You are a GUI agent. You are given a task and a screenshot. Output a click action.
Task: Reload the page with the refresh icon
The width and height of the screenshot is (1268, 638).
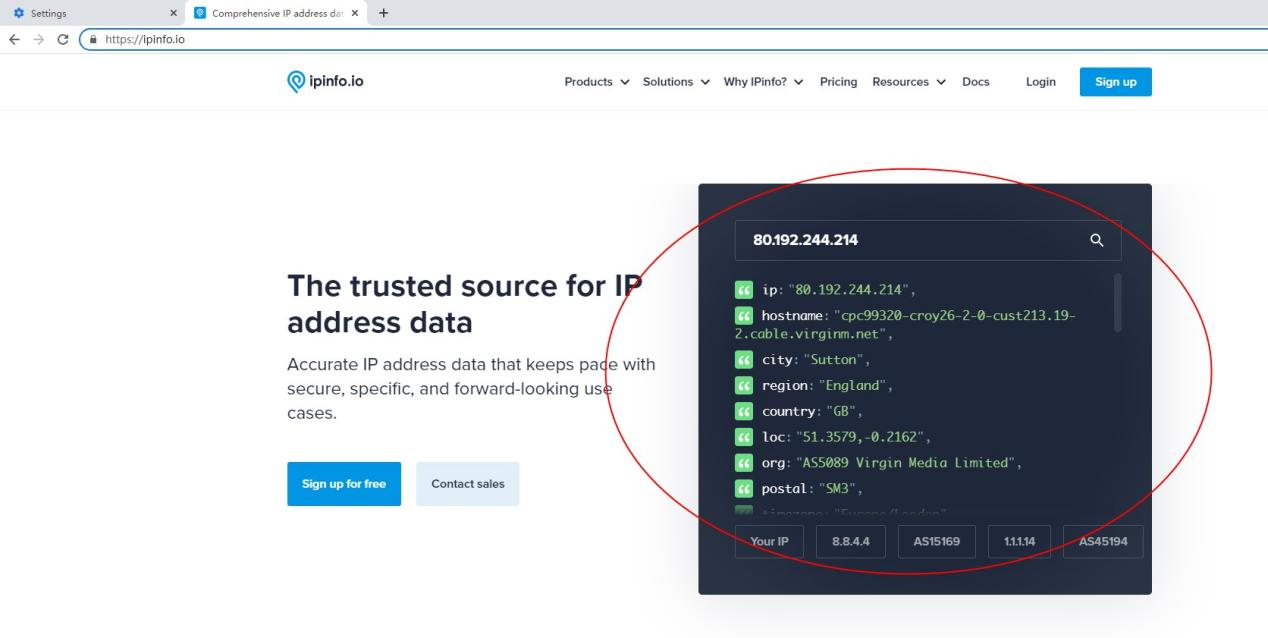[63, 40]
